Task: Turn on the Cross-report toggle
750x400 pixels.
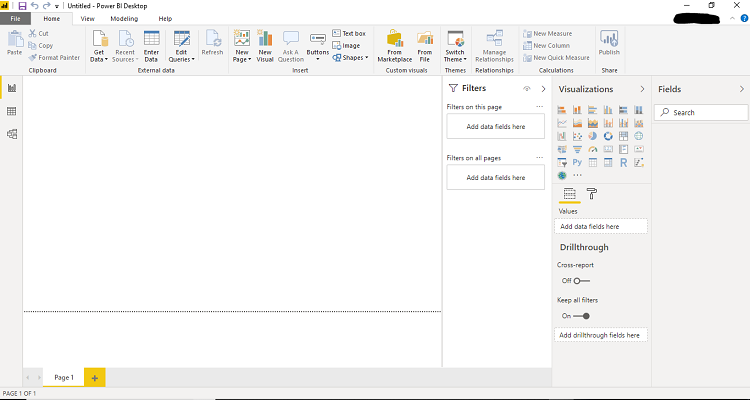Action: point(582,281)
